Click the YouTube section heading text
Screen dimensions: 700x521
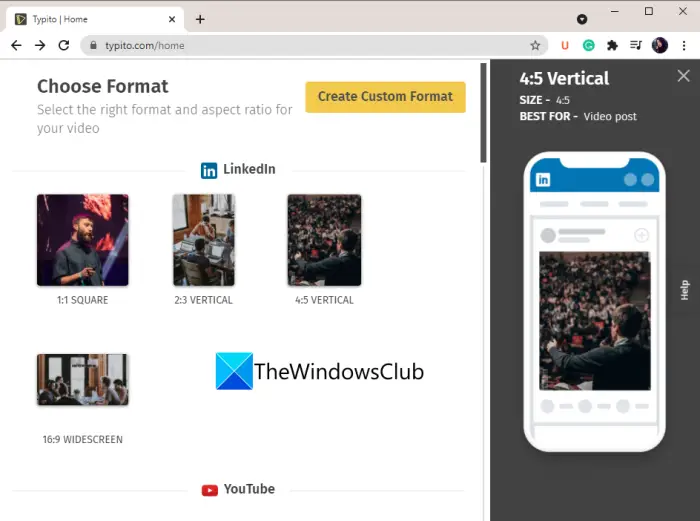[x=249, y=489]
